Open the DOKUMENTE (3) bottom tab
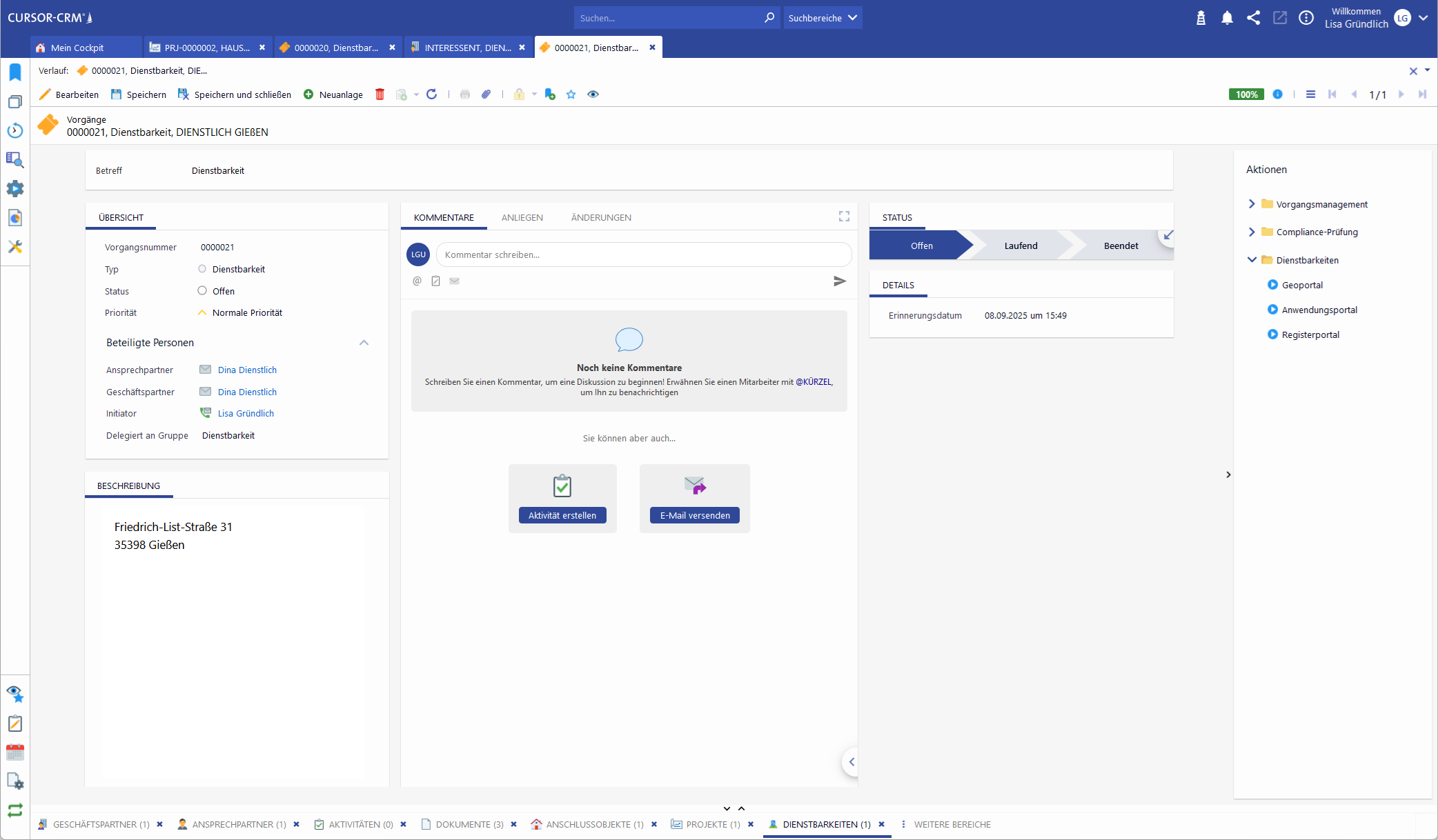This screenshot has height=840, width=1438. click(x=469, y=824)
